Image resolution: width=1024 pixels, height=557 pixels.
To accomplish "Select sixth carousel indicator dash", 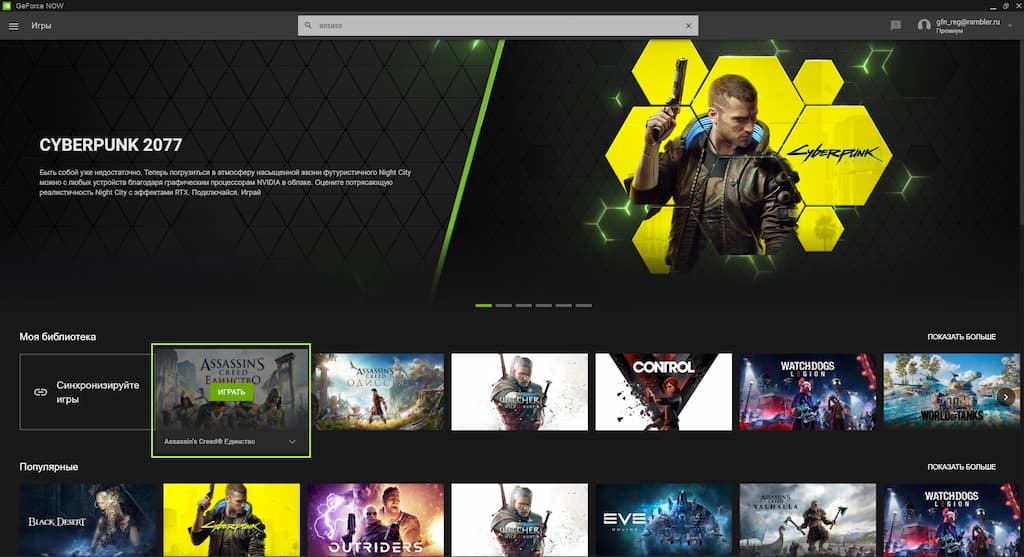I will click(584, 305).
